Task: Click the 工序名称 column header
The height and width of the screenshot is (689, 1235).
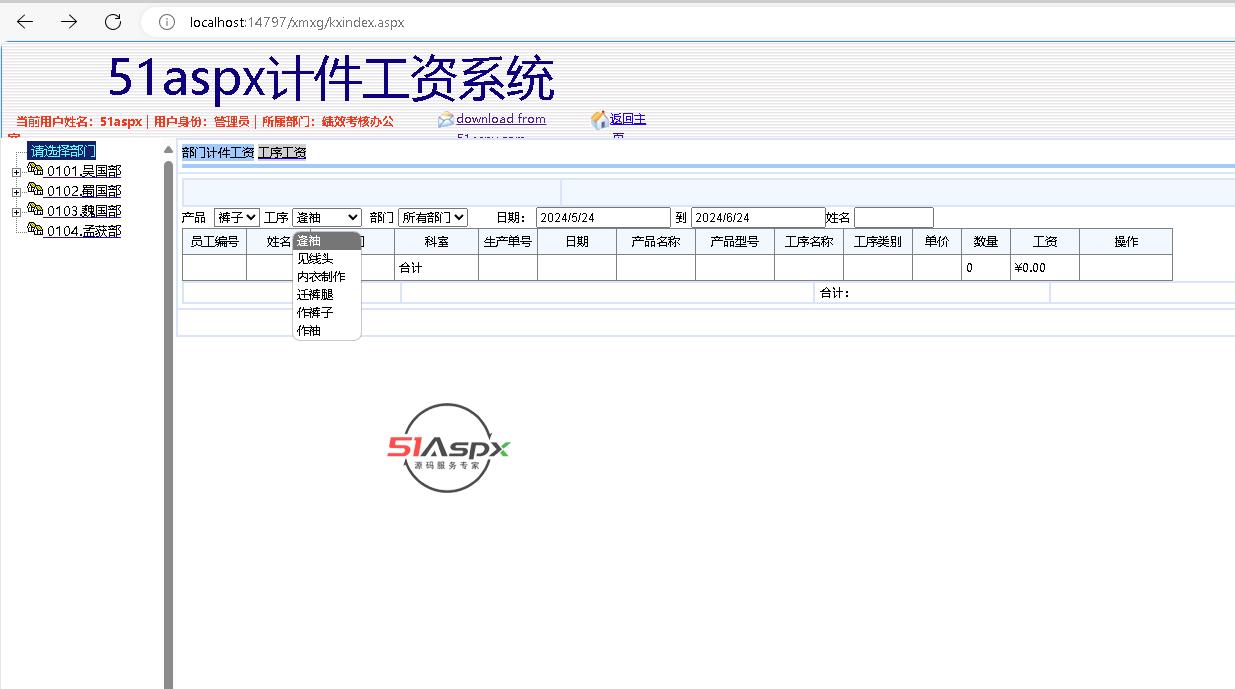Action: click(809, 241)
